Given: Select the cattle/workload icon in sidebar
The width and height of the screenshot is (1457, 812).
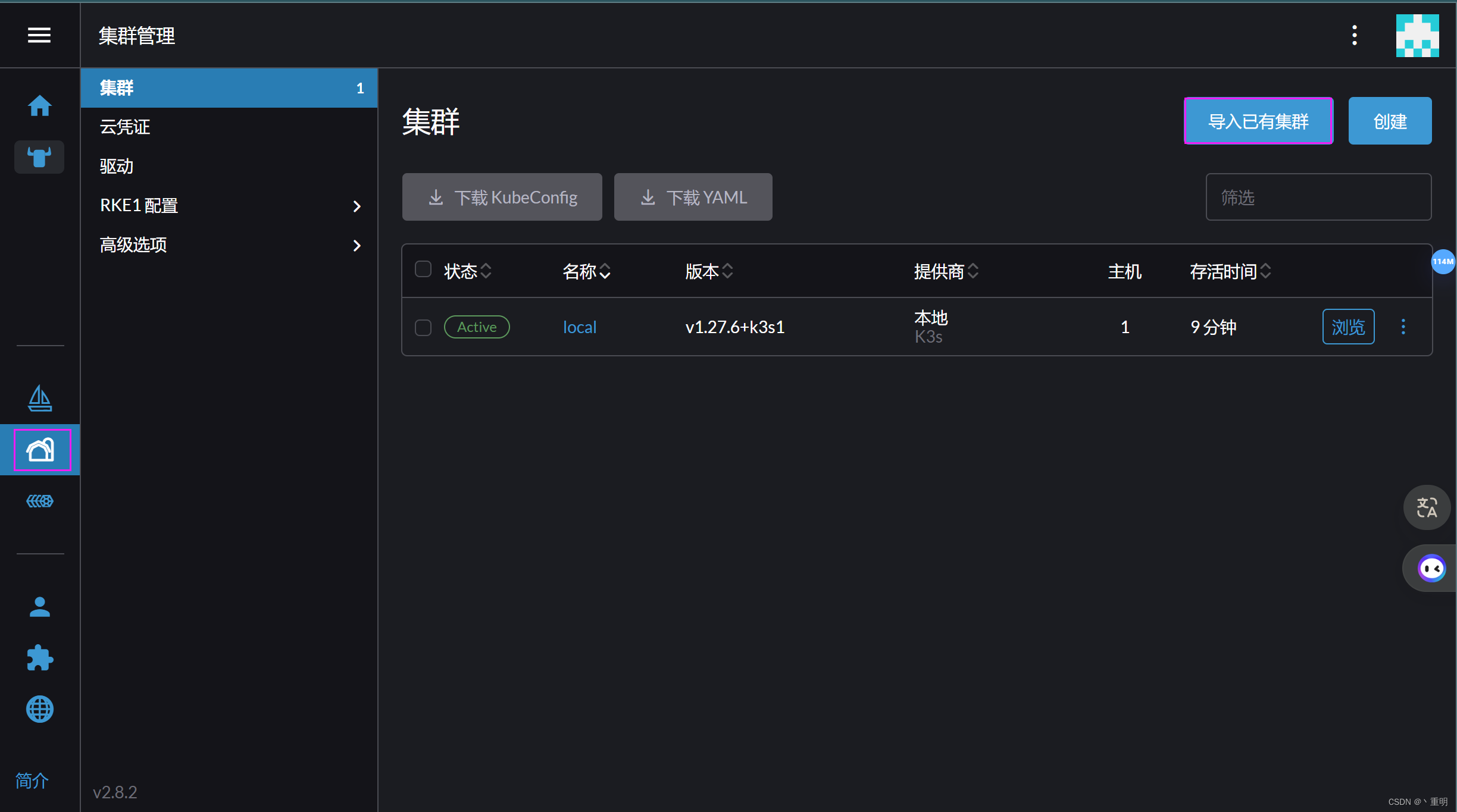Looking at the screenshot, I should point(40,157).
